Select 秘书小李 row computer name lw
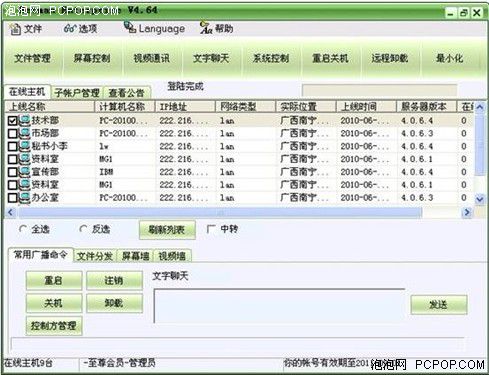Screen dimensions: 489x375 coord(104,146)
